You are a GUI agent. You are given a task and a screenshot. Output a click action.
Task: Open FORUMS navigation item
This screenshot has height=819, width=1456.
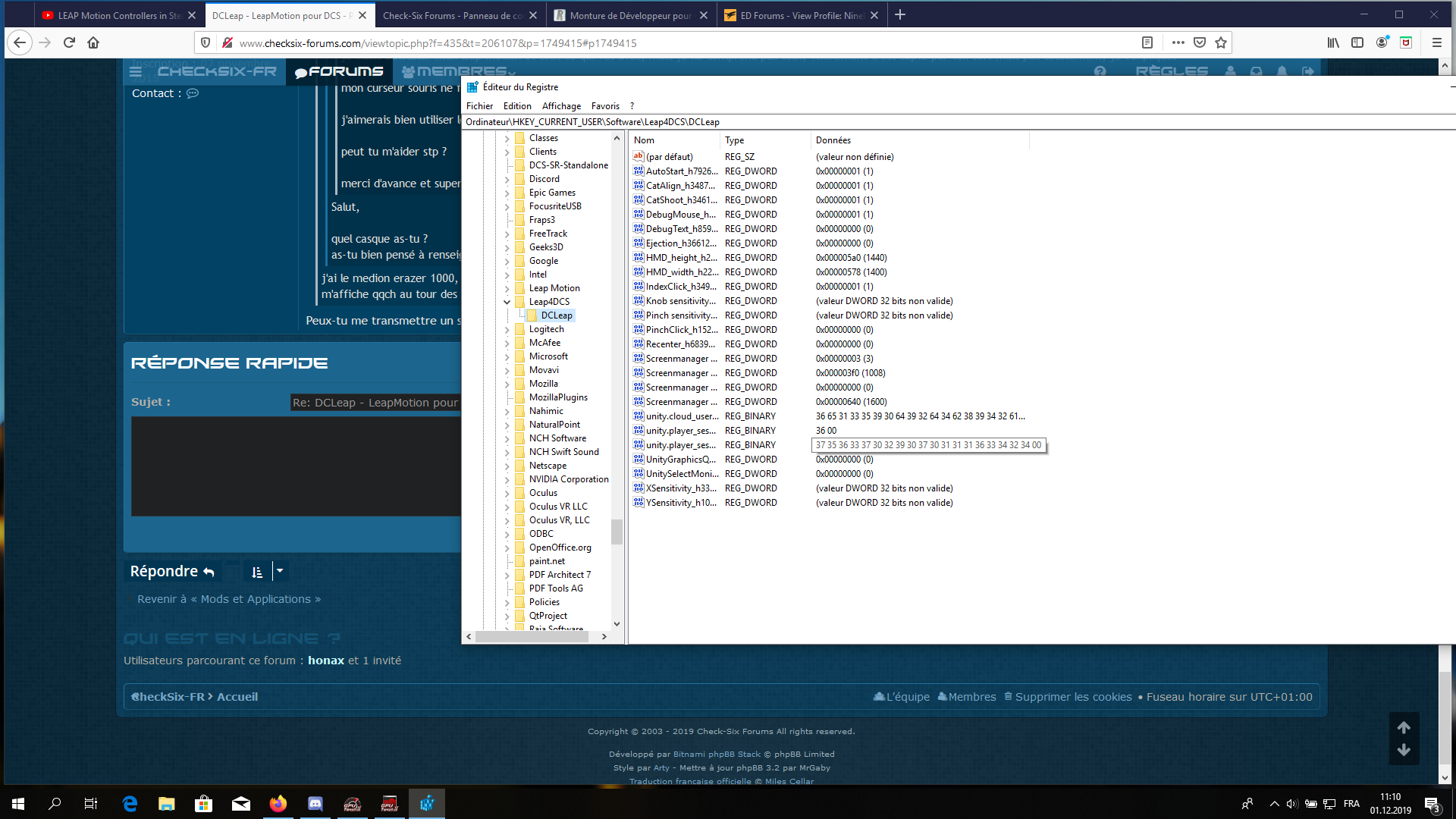pyautogui.click(x=339, y=71)
